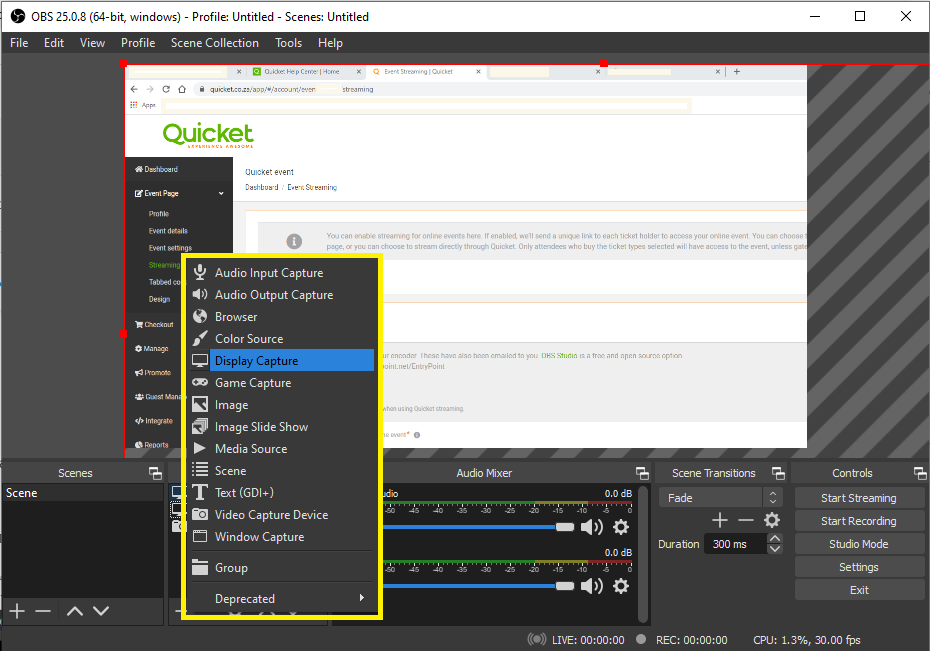Click the T icon beside Text (GDI+)
This screenshot has width=930, height=651.
click(200, 492)
